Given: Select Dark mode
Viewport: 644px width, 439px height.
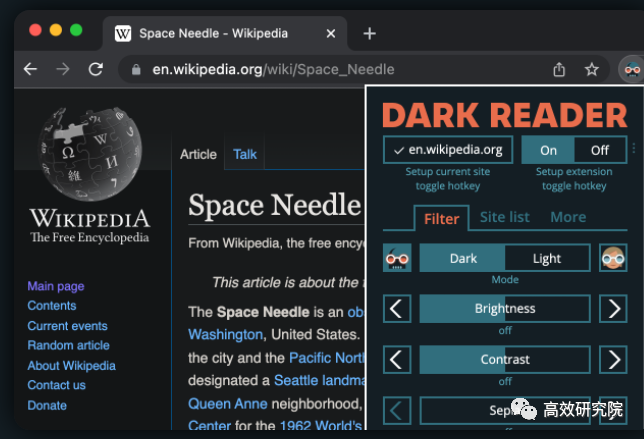Looking at the screenshot, I should pos(462,258).
